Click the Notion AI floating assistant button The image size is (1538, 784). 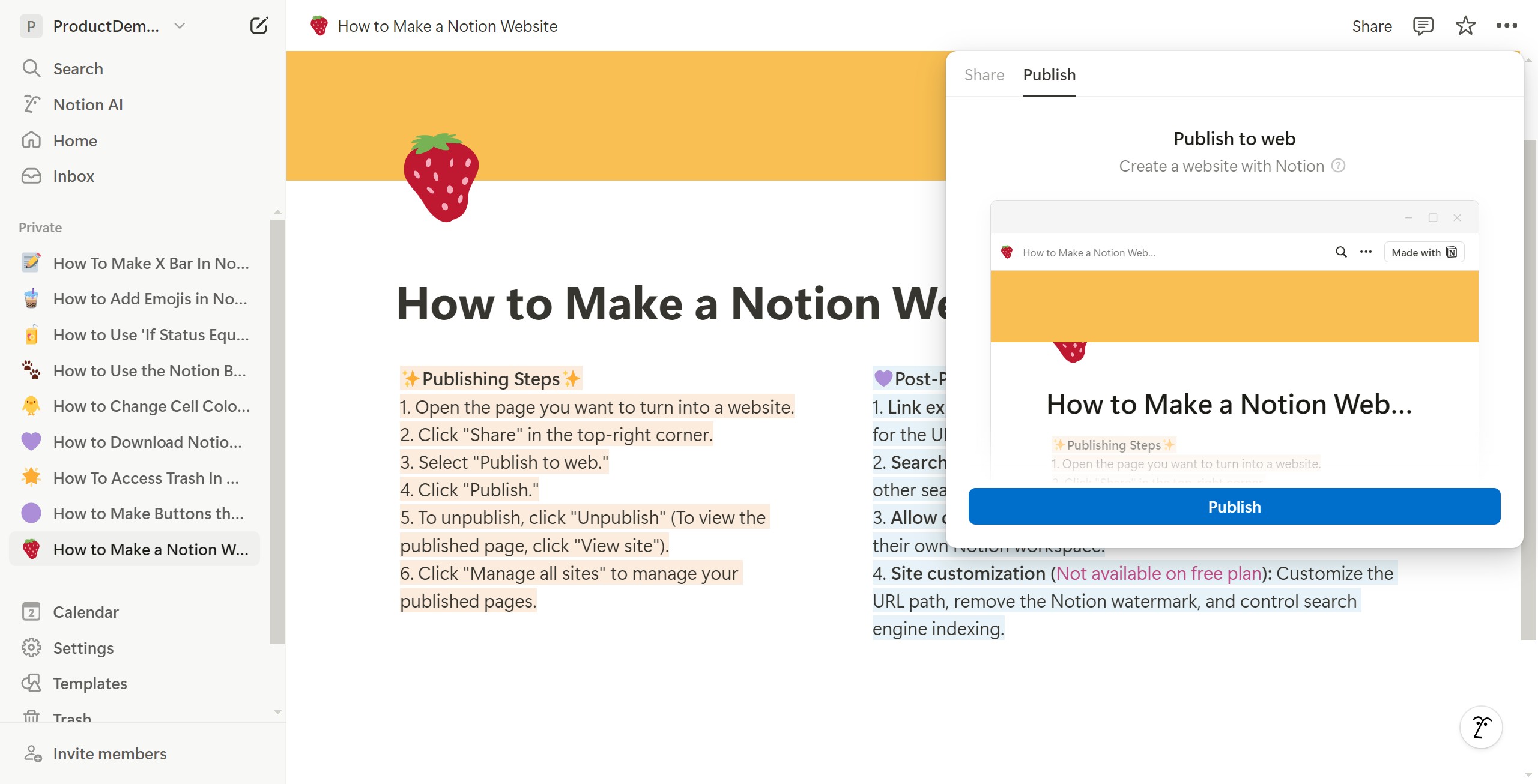tap(1481, 727)
